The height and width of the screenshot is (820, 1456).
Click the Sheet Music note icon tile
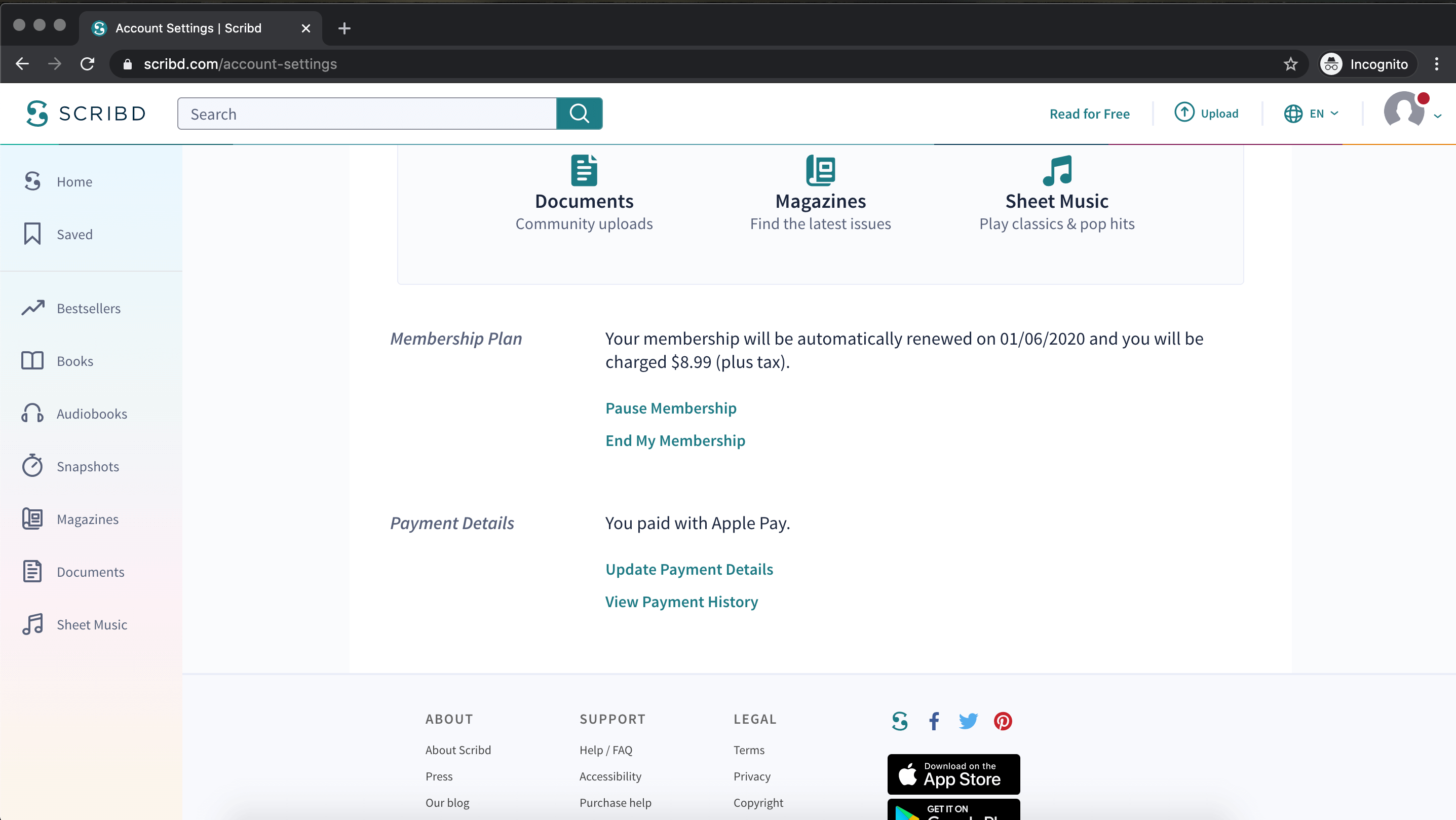[x=1057, y=170]
